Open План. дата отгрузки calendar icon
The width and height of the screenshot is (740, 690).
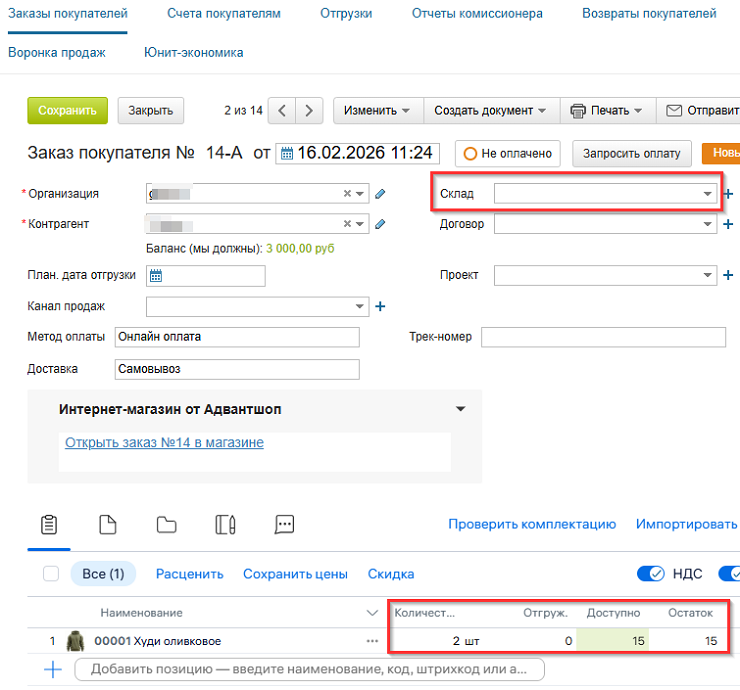coord(156,276)
